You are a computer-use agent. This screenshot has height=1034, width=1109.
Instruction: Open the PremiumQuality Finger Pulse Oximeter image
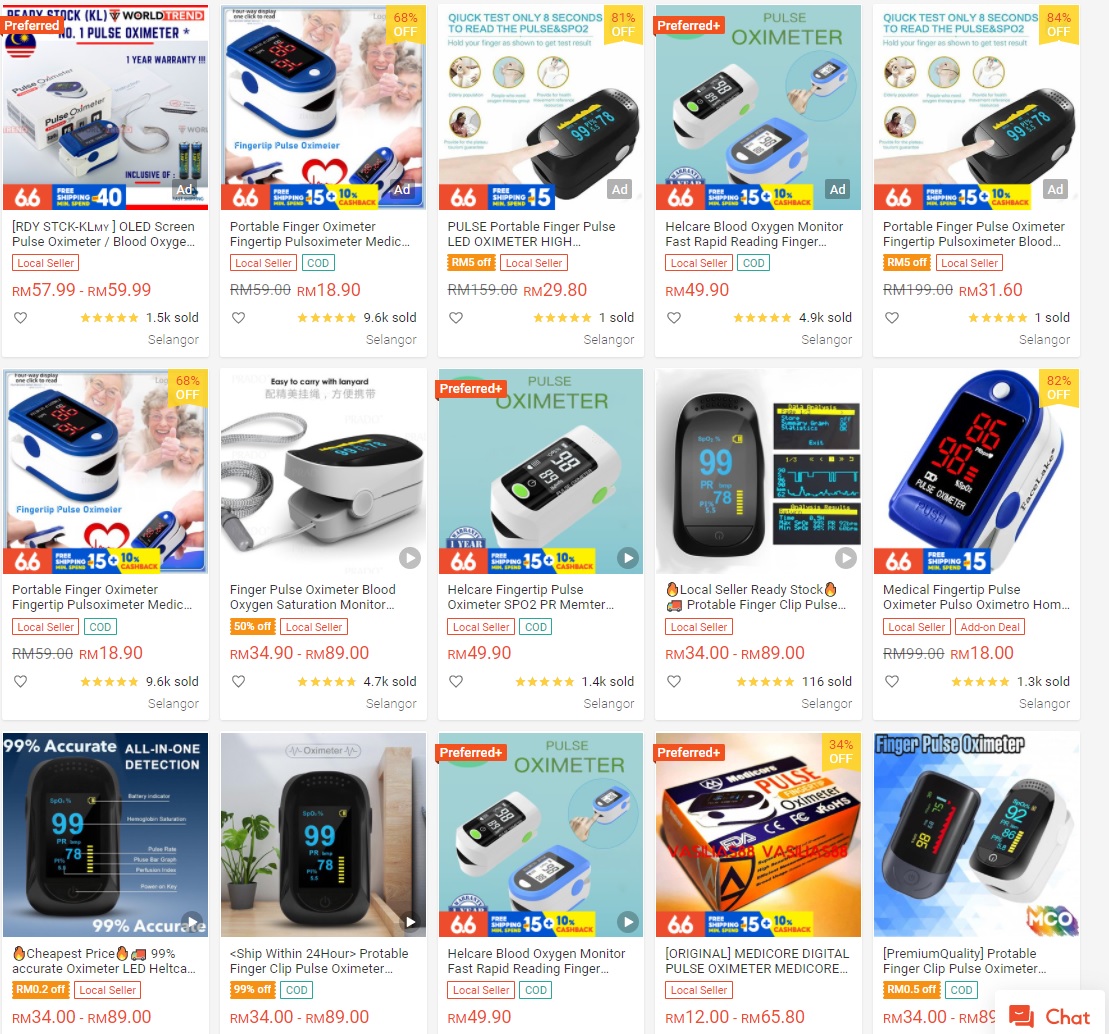click(977, 835)
